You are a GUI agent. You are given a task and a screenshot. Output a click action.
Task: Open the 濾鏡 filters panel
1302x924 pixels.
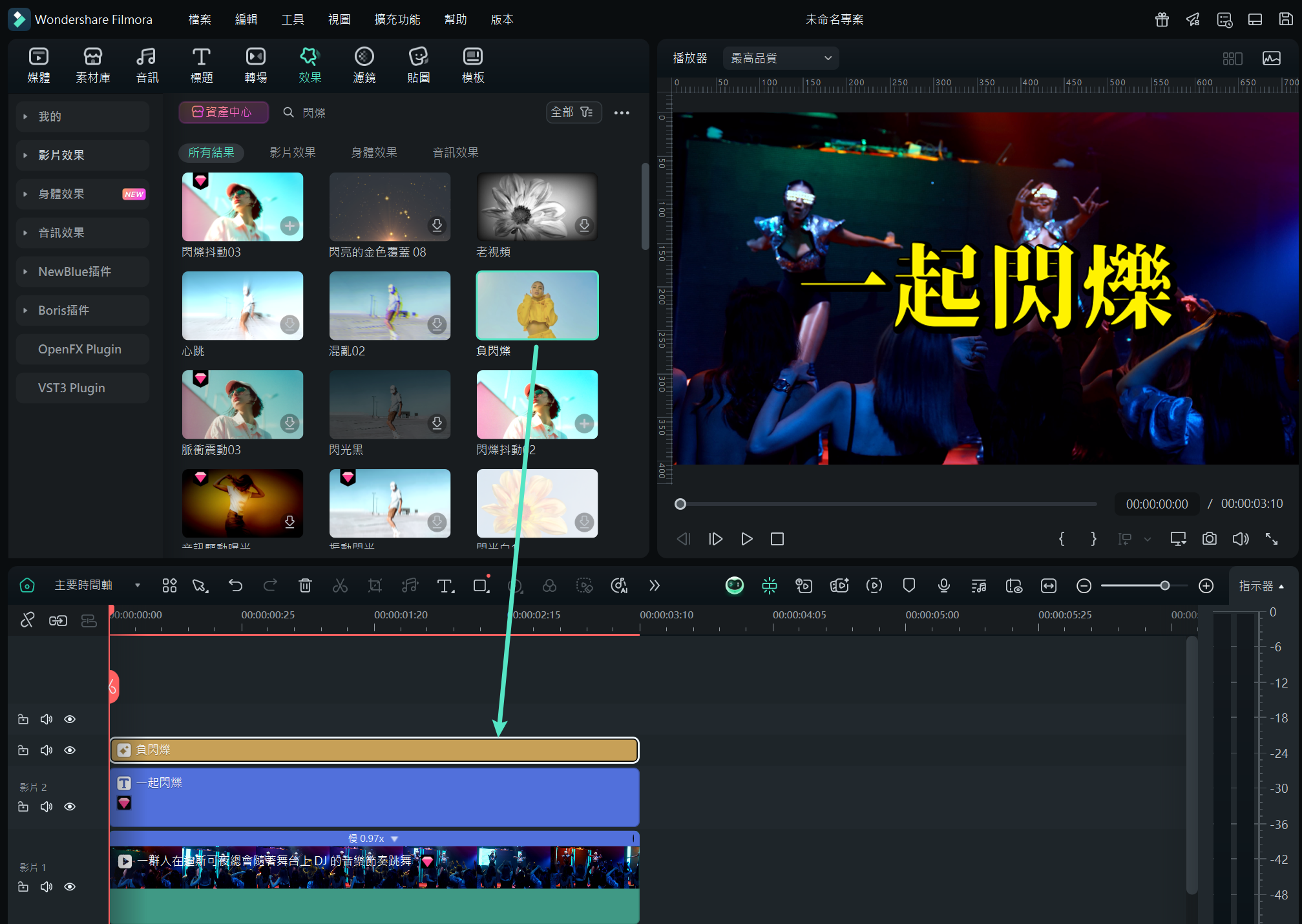(x=364, y=65)
